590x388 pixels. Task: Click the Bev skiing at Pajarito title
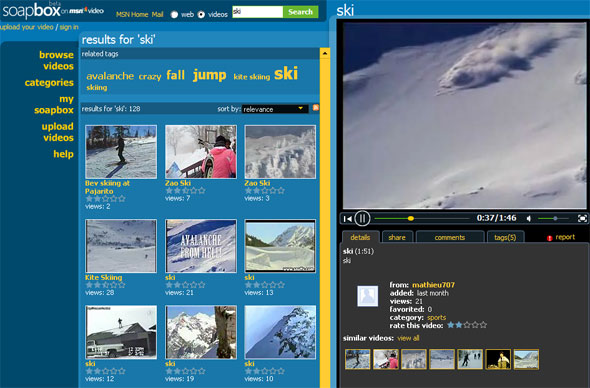click(x=107, y=187)
